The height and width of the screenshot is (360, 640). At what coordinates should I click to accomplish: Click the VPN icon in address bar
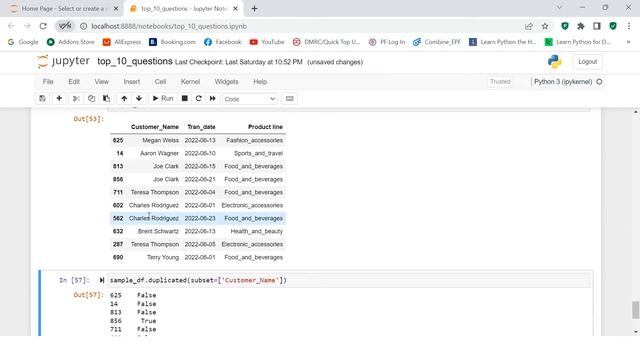point(64,26)
